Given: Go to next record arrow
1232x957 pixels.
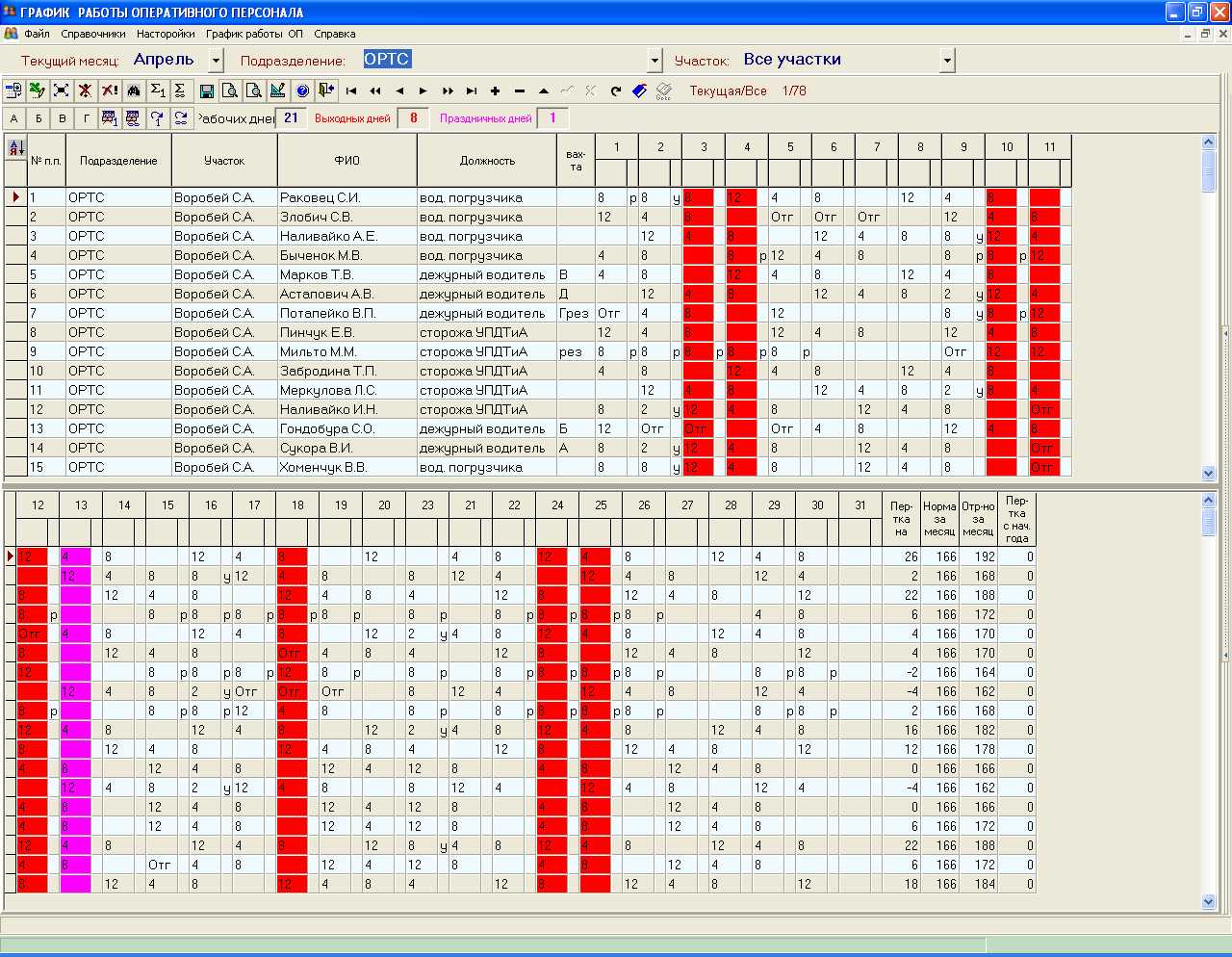Looking at the screenshot, I should coord(423,91).
